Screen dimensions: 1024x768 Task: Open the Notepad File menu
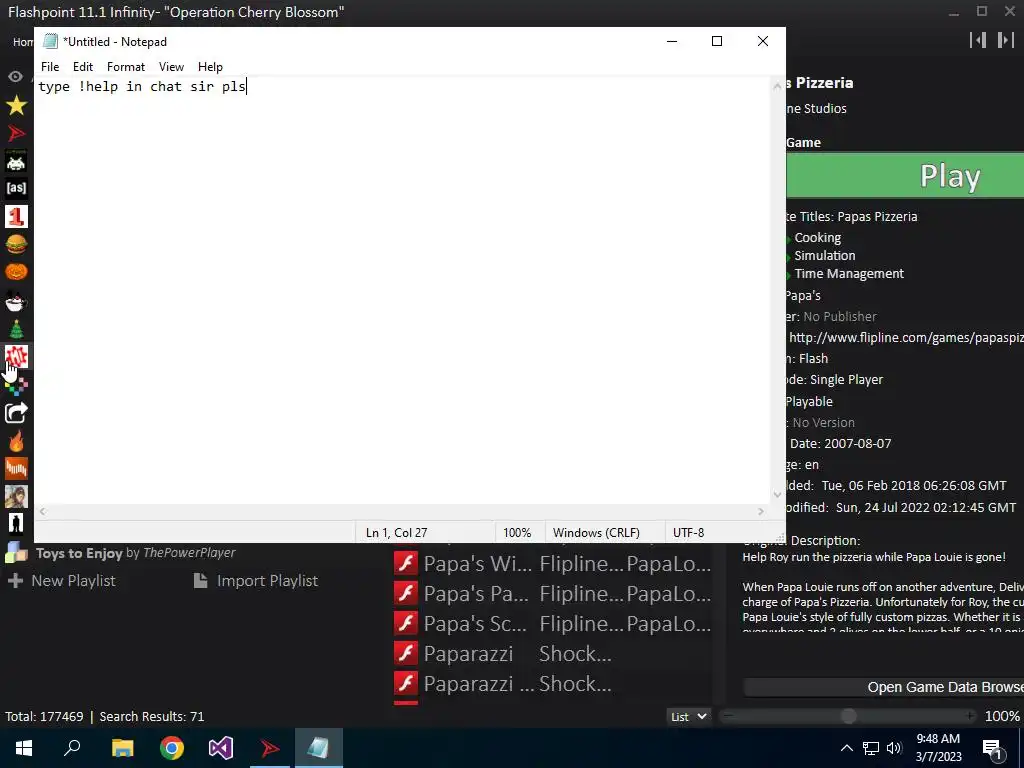pyautogui.click(x=50, y=67)
